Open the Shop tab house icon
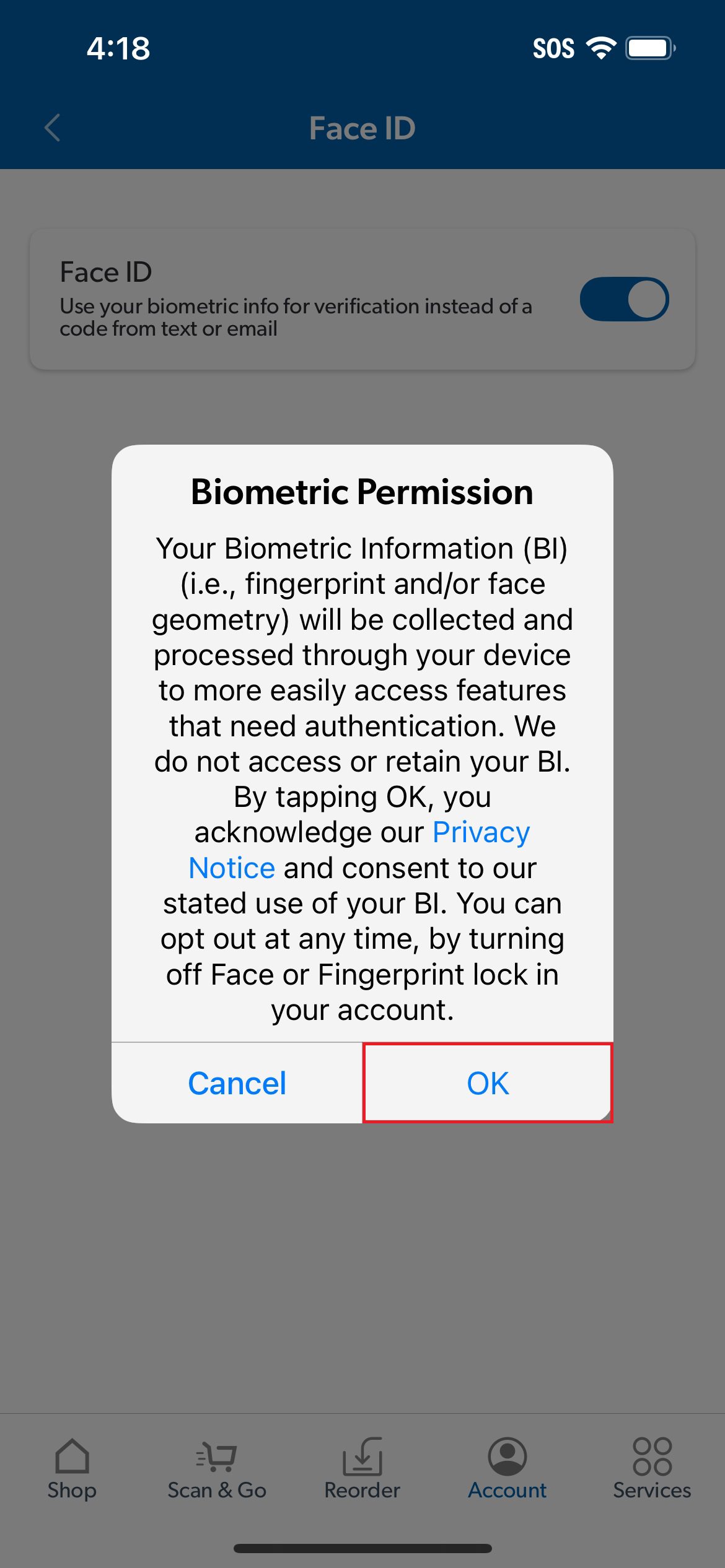Screen dimensions: 725x1568 pos(72,1455)
